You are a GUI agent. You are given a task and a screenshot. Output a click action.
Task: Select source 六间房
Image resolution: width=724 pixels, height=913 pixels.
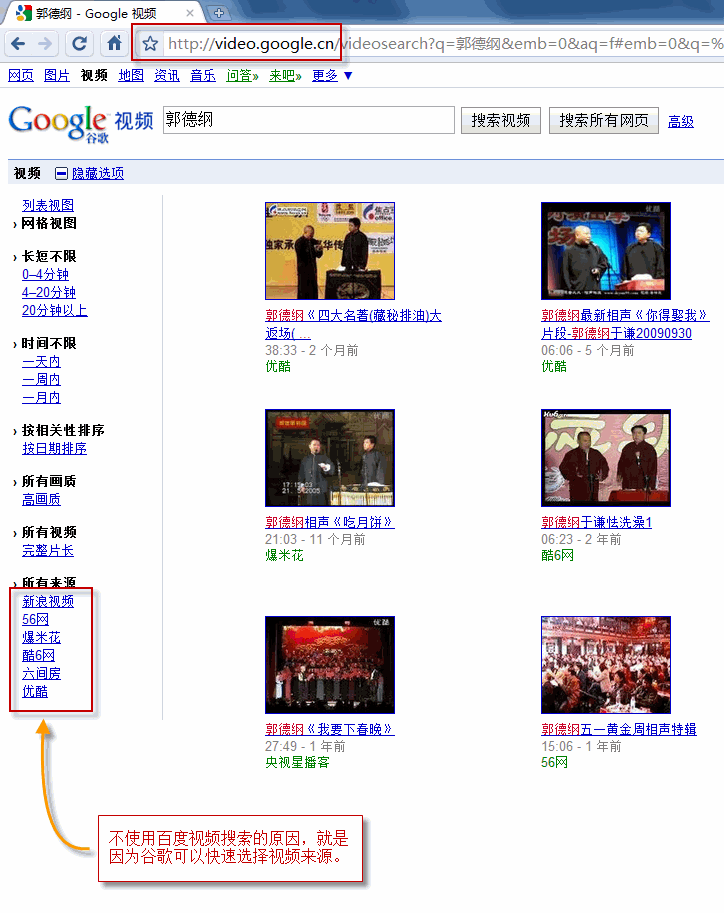41,674
